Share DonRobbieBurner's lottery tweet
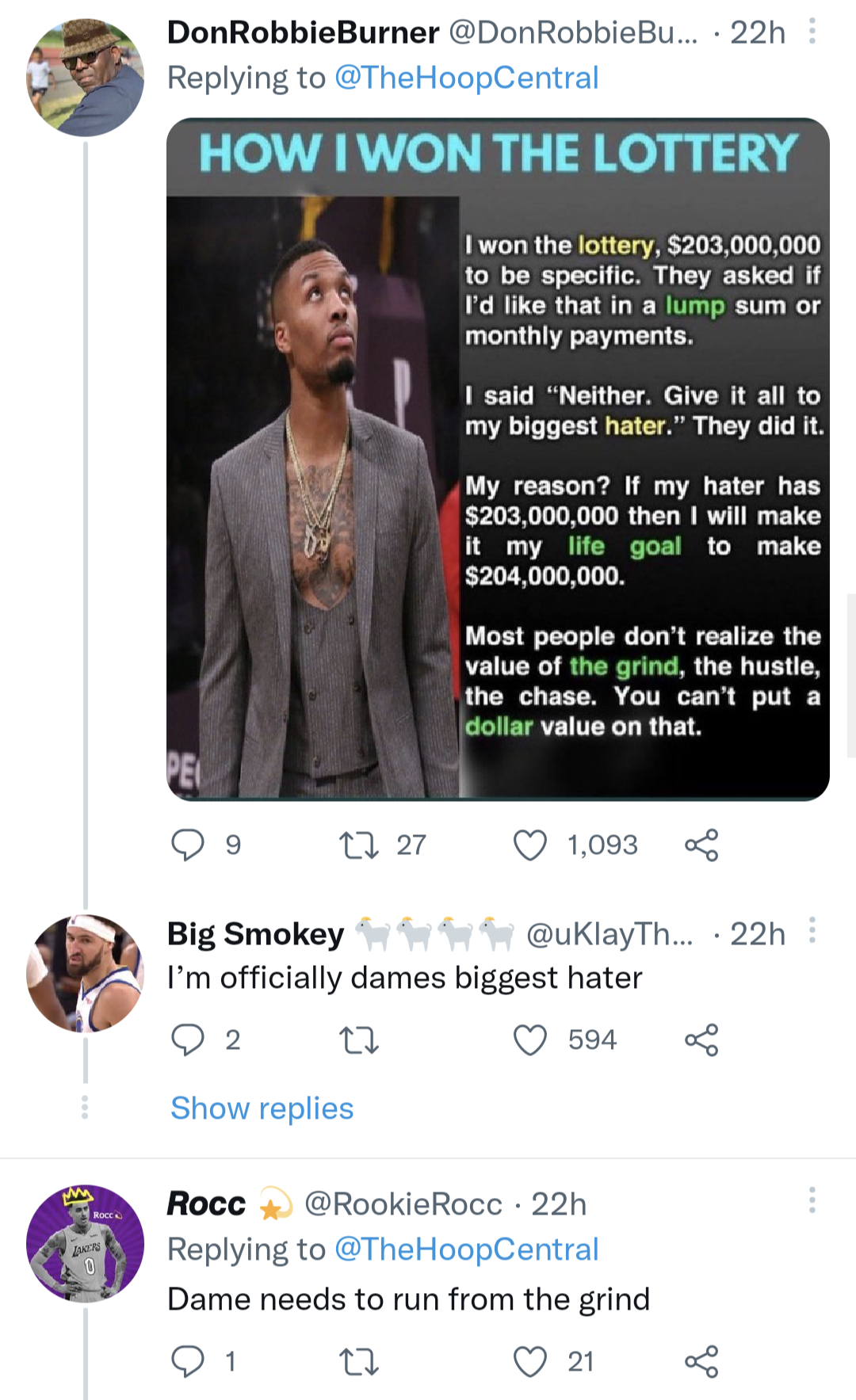856x1400 pixels. coord(701,845)
